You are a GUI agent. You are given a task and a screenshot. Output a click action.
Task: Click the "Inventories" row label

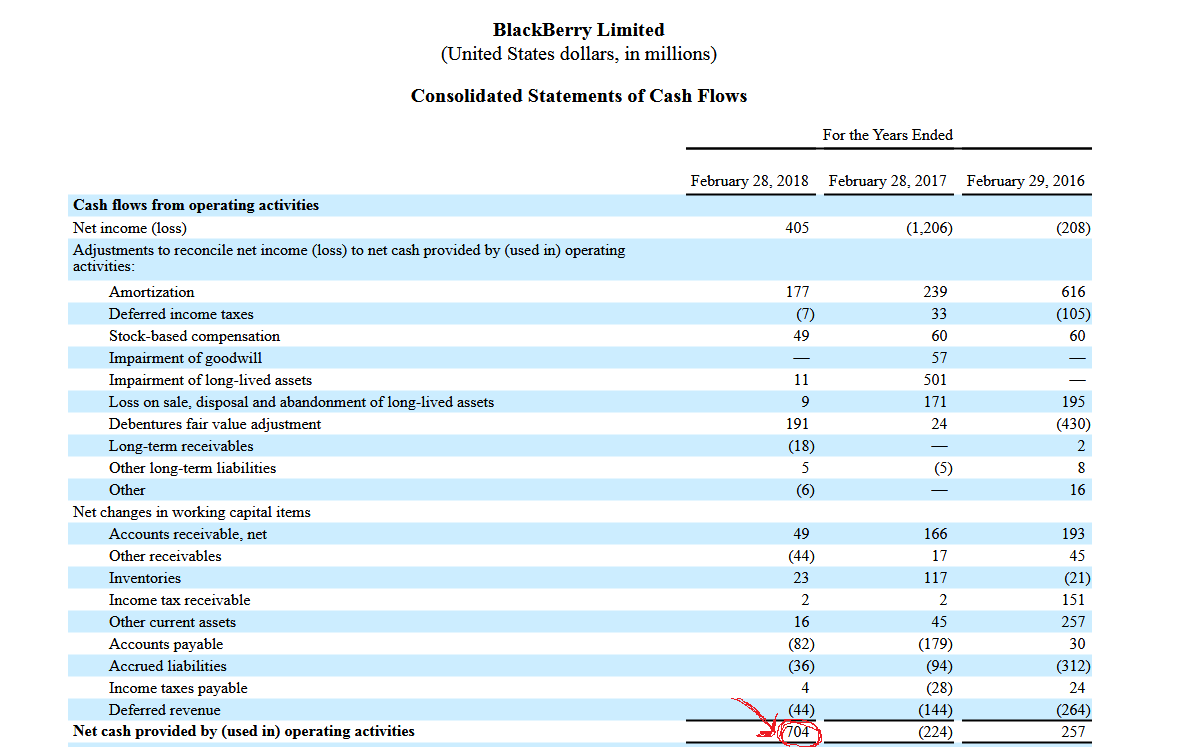(x=145, y=578)
